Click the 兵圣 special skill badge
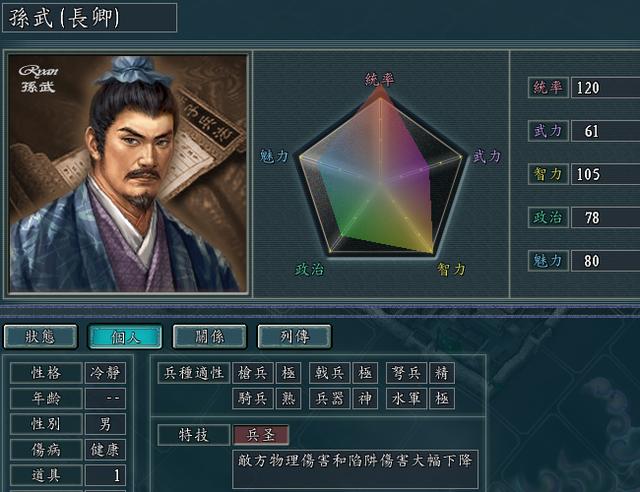Viewport: 640px width, 492px height. pos(261,435)
